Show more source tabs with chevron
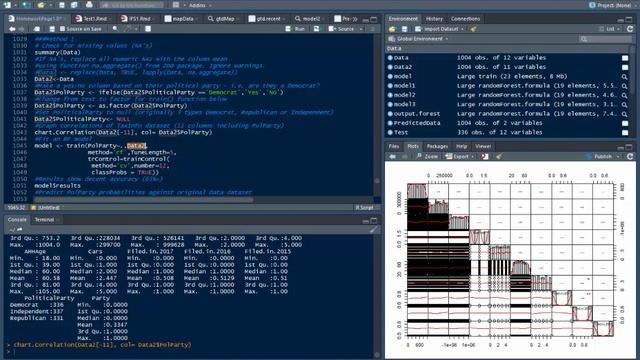Viewport: 640px width, 360px height. click(x=355, y=19)
